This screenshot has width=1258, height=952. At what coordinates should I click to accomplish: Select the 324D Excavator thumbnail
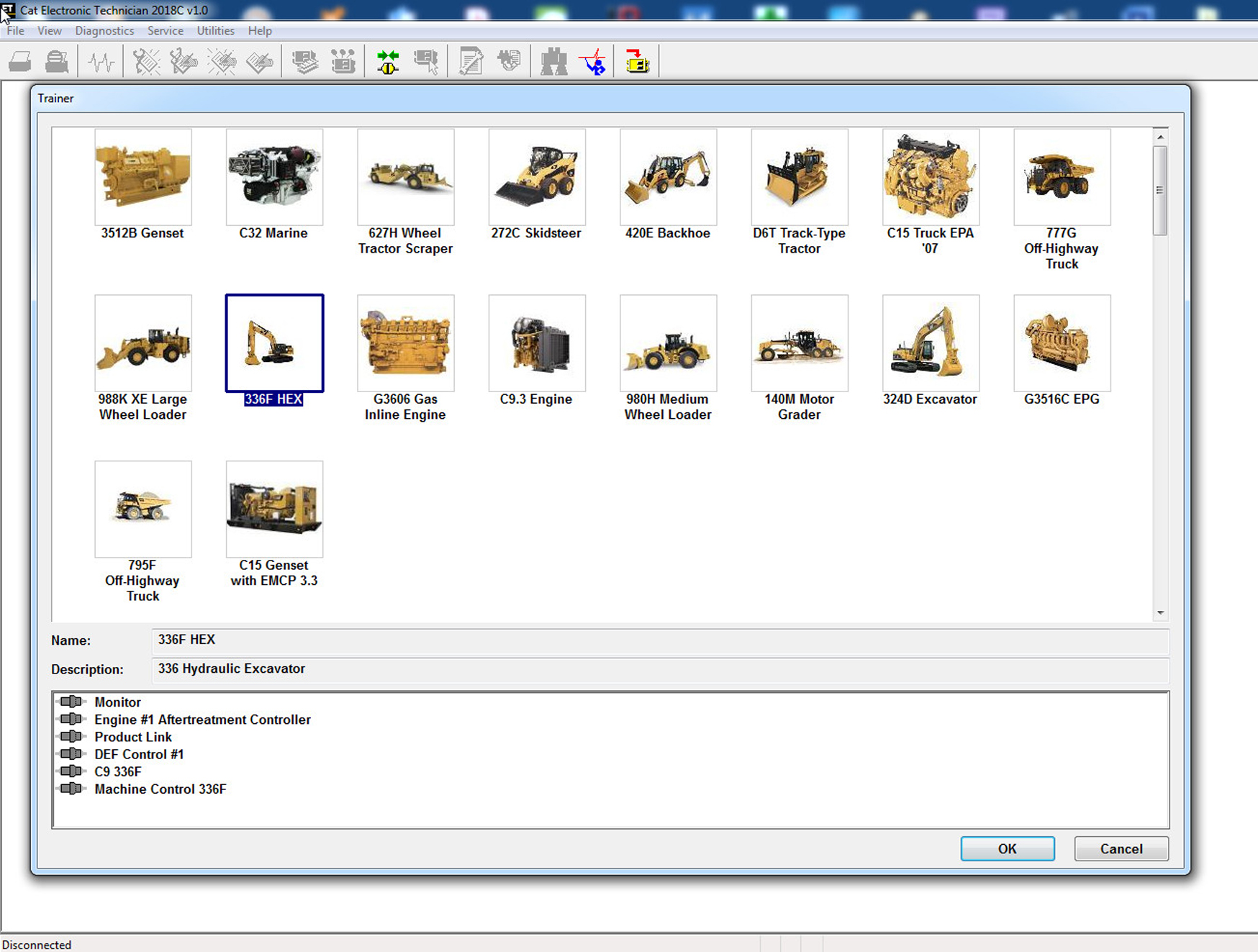tap(930, 343)
